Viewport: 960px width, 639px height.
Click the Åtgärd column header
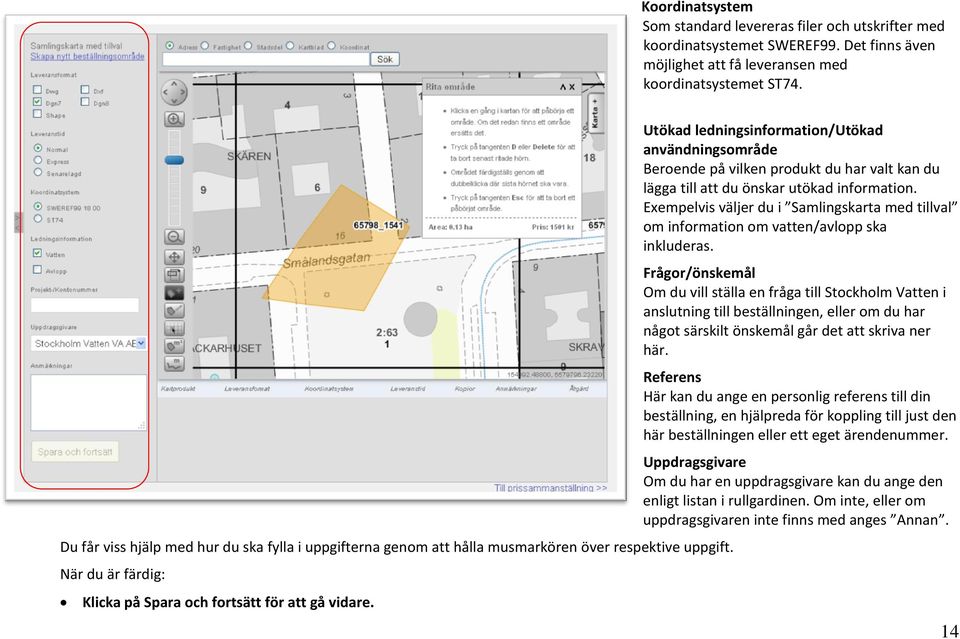(579, 389)
